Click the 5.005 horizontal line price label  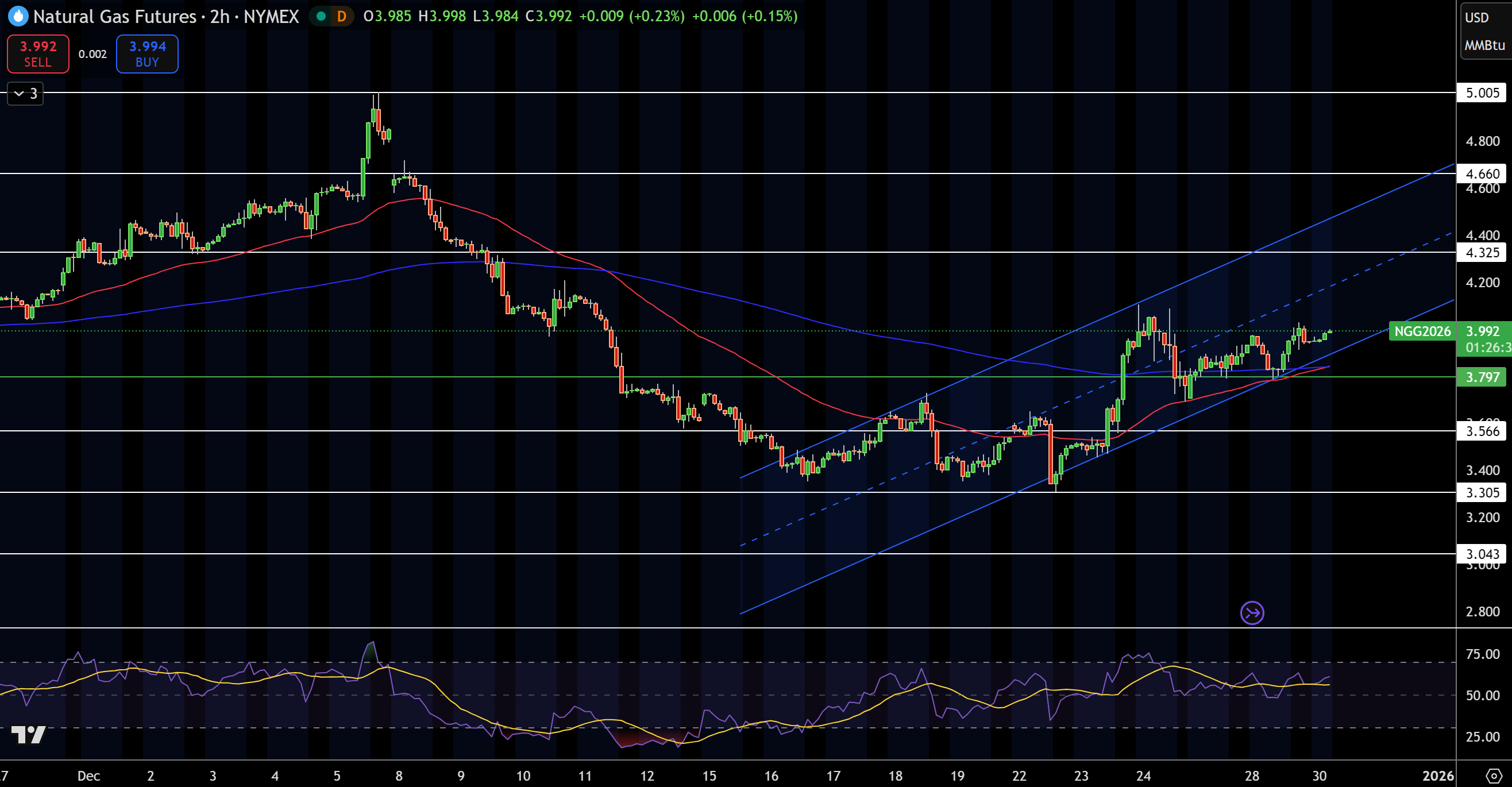[1482, 92]
